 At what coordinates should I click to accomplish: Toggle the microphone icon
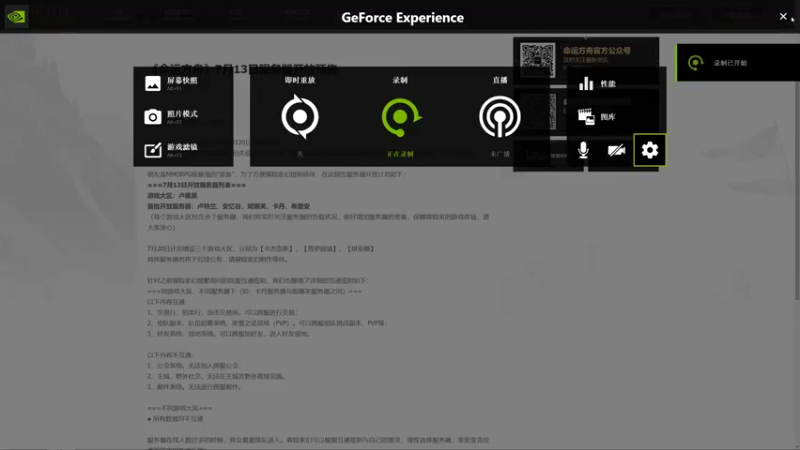pos(583,150)
